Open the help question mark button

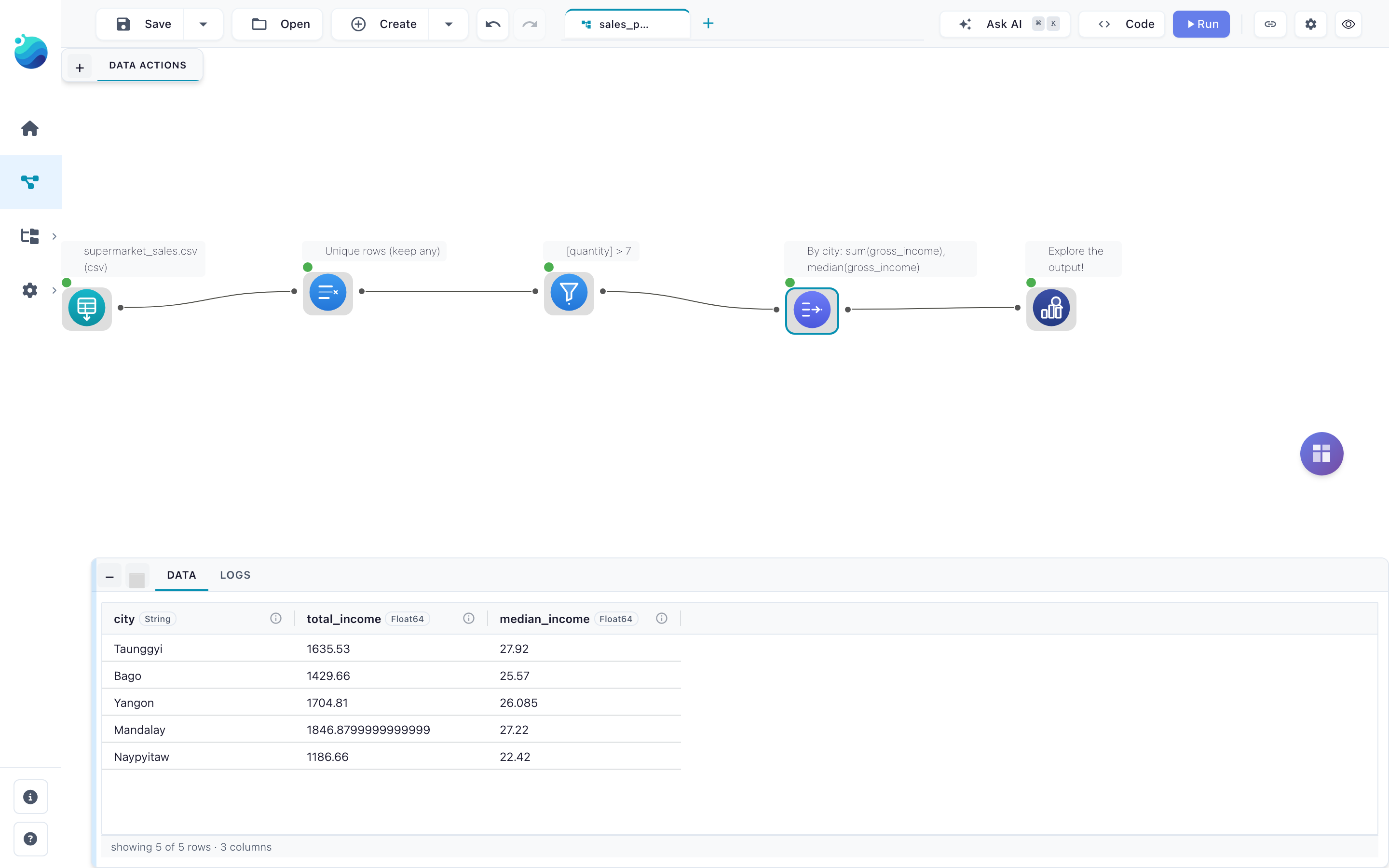point(30,839)
